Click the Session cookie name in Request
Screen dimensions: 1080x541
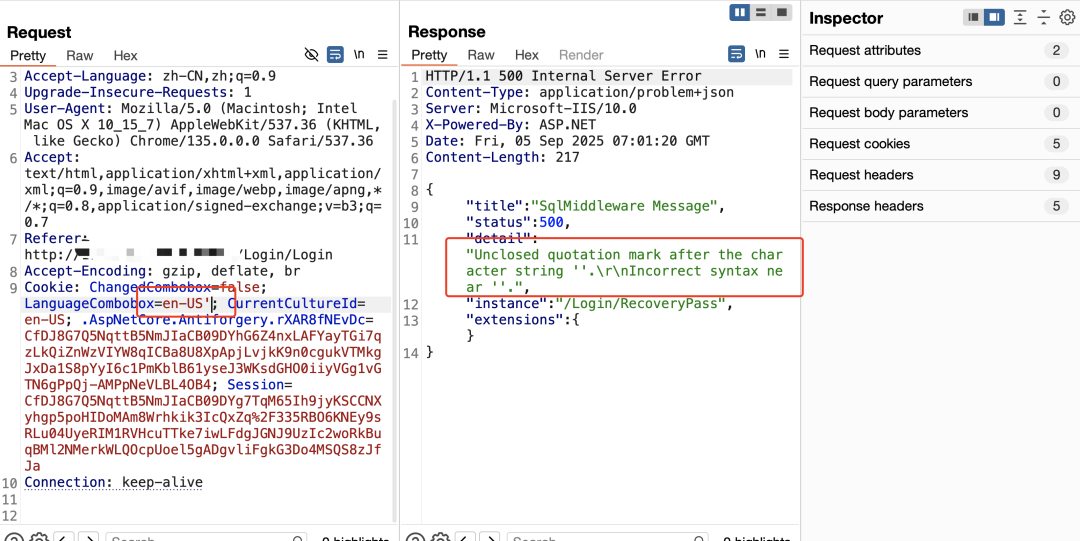pyautogui.click(x=256, y=385)
